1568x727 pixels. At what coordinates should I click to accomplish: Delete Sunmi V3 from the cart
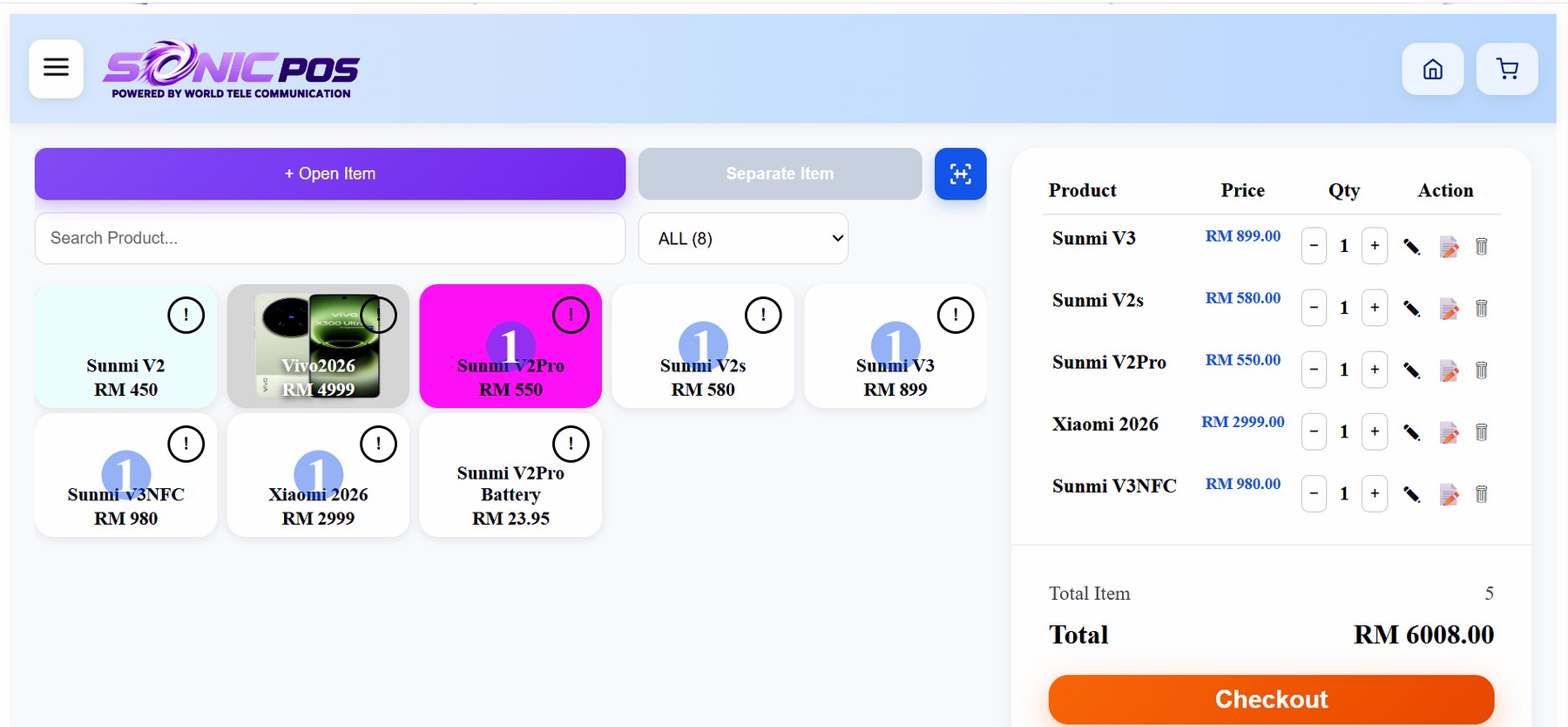tap(1481, 247)
